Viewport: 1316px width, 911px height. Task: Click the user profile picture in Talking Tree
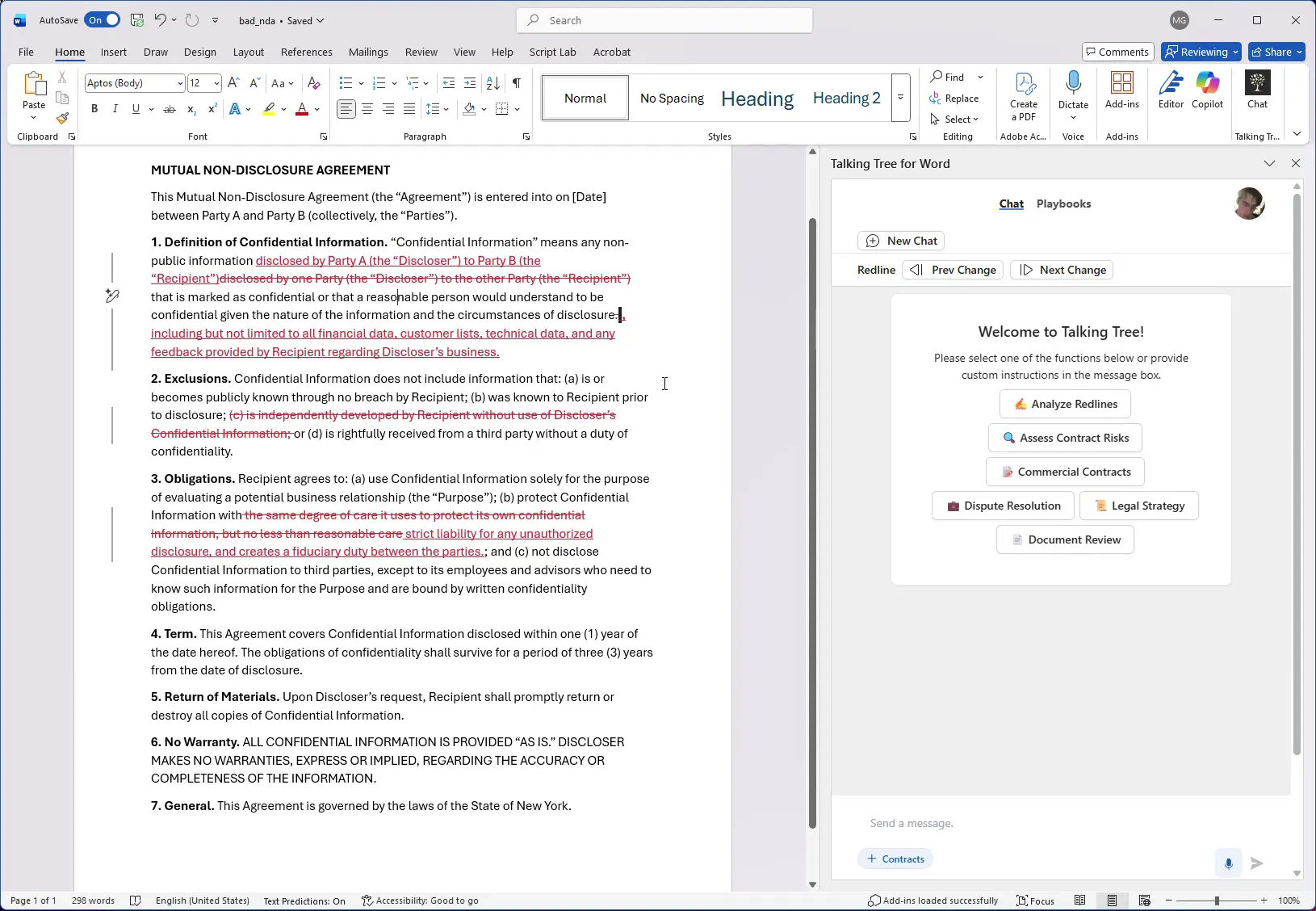(1249, 204)
